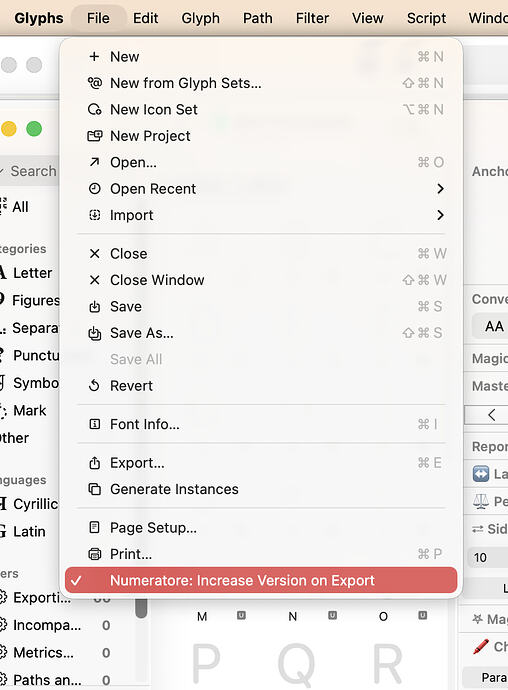Click the Revert circular arrow icon
The image size is (508, 690).
94,385
